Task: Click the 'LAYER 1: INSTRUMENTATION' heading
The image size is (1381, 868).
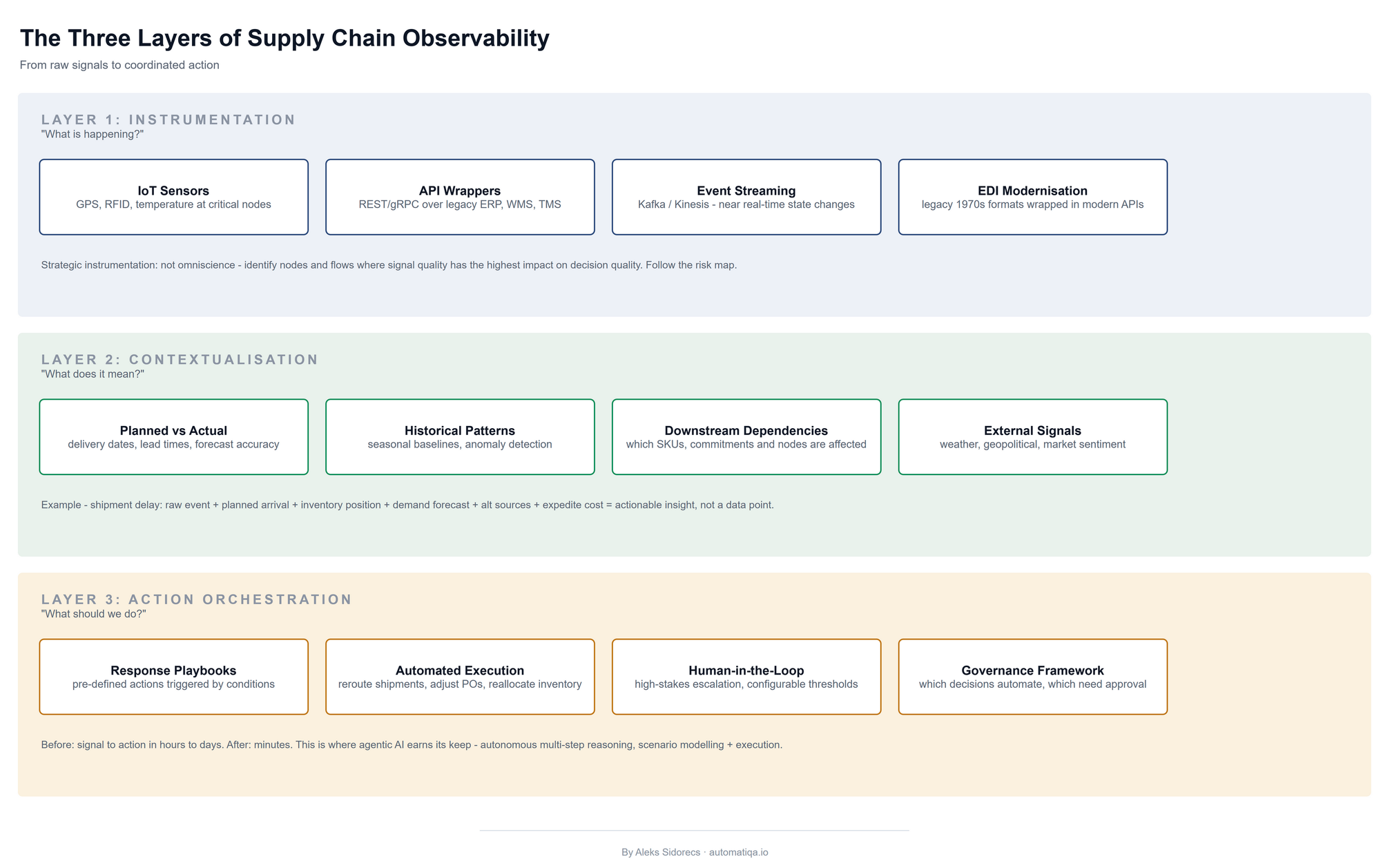Action: click(168, 119)
